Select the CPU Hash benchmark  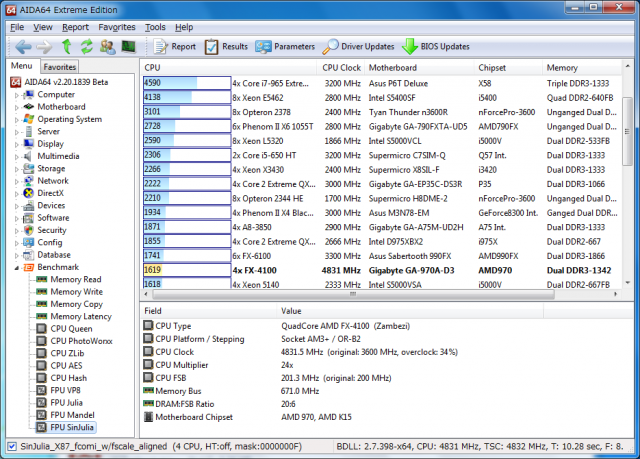click(x=69, y=378)
